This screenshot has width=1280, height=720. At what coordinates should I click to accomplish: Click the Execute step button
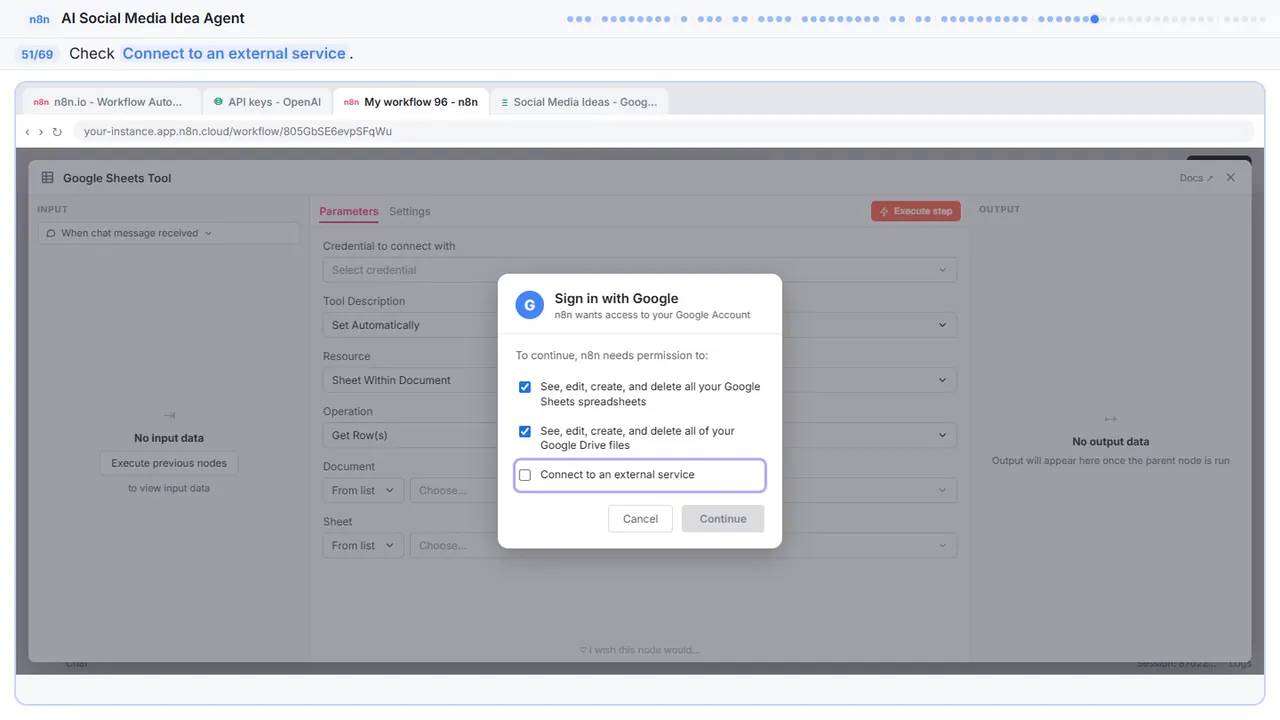coord(916,212)
